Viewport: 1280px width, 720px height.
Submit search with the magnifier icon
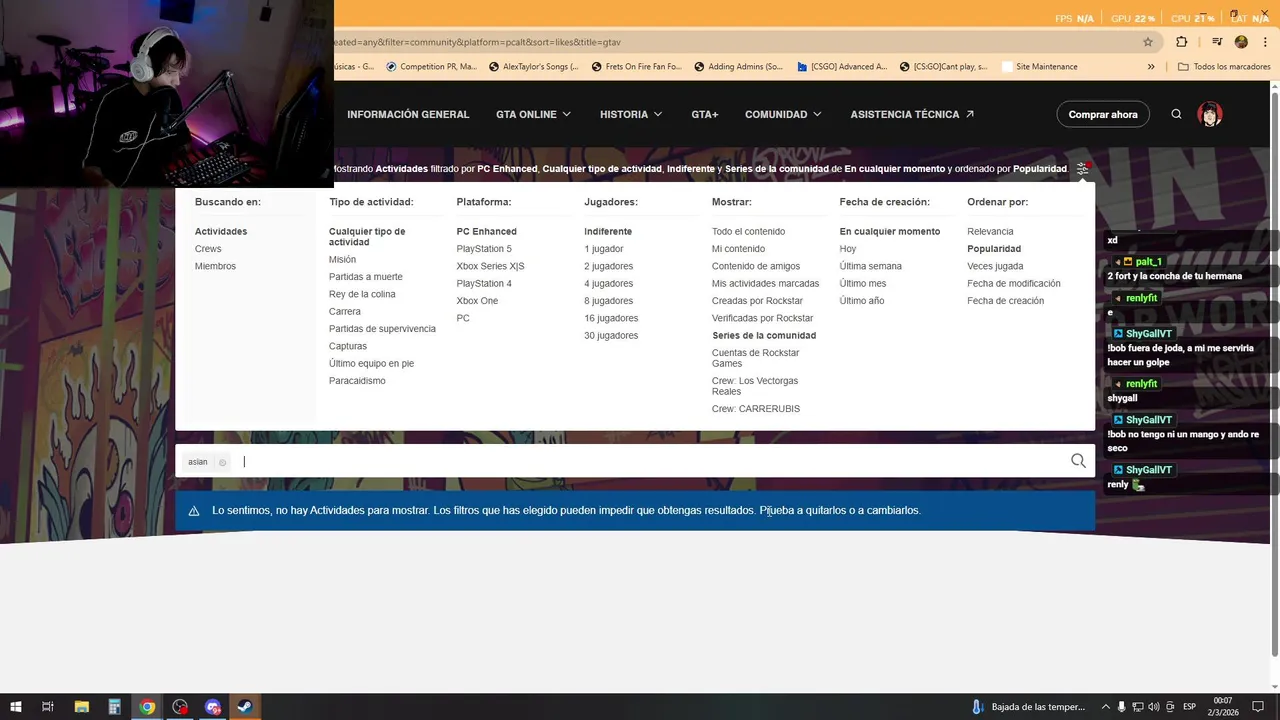click(1078, 461)
